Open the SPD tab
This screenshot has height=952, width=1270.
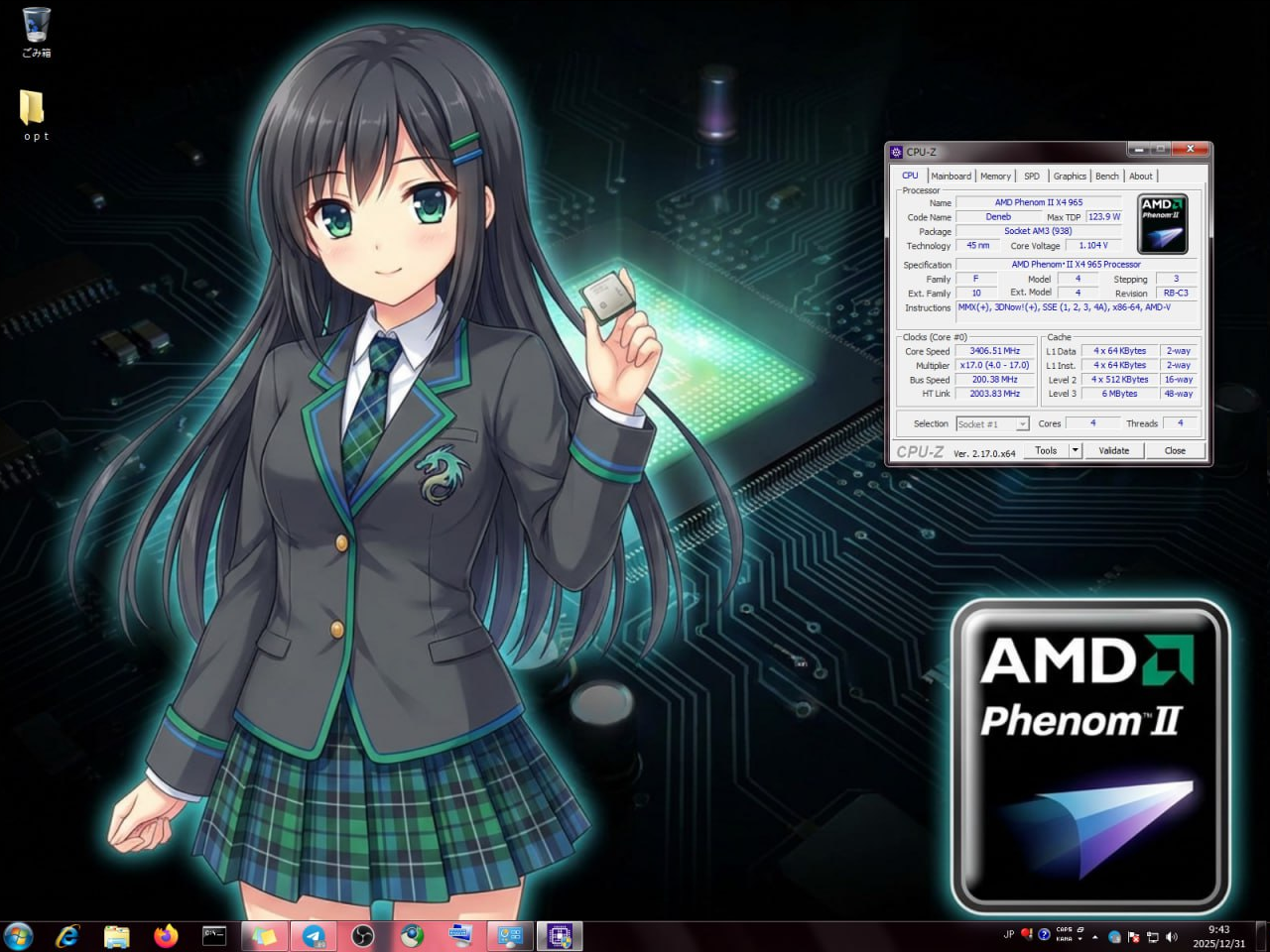click(1032, 177)
